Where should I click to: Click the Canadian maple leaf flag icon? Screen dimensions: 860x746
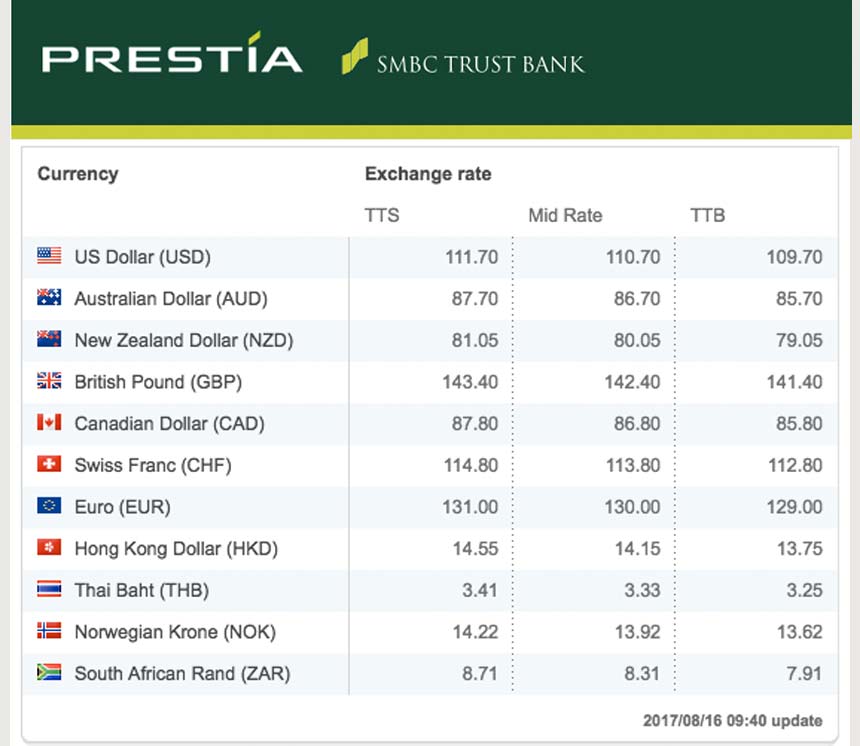[49, 423]
